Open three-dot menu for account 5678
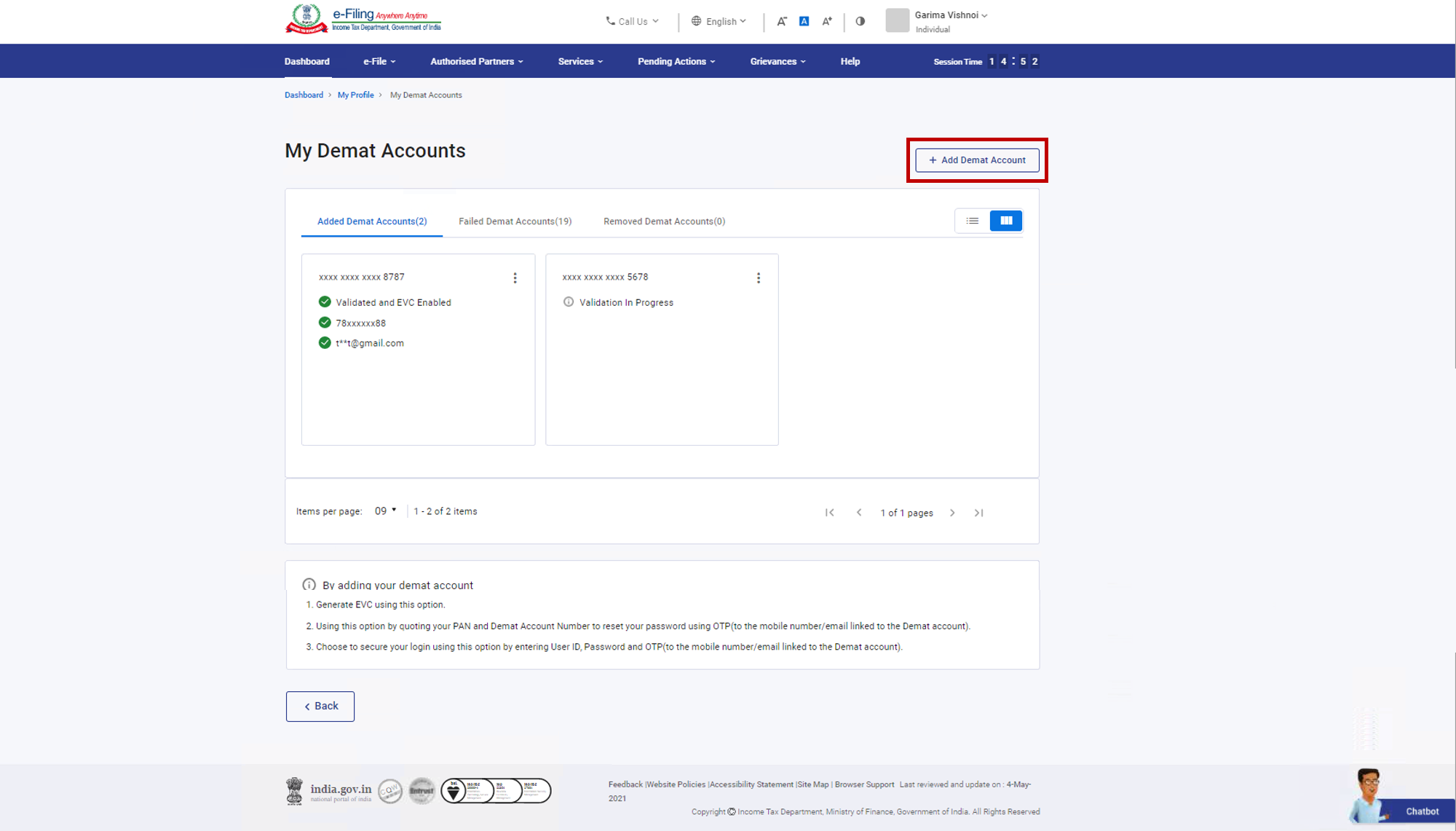The height and width of the screenshot is (831, 1456). tap(758, 277)
